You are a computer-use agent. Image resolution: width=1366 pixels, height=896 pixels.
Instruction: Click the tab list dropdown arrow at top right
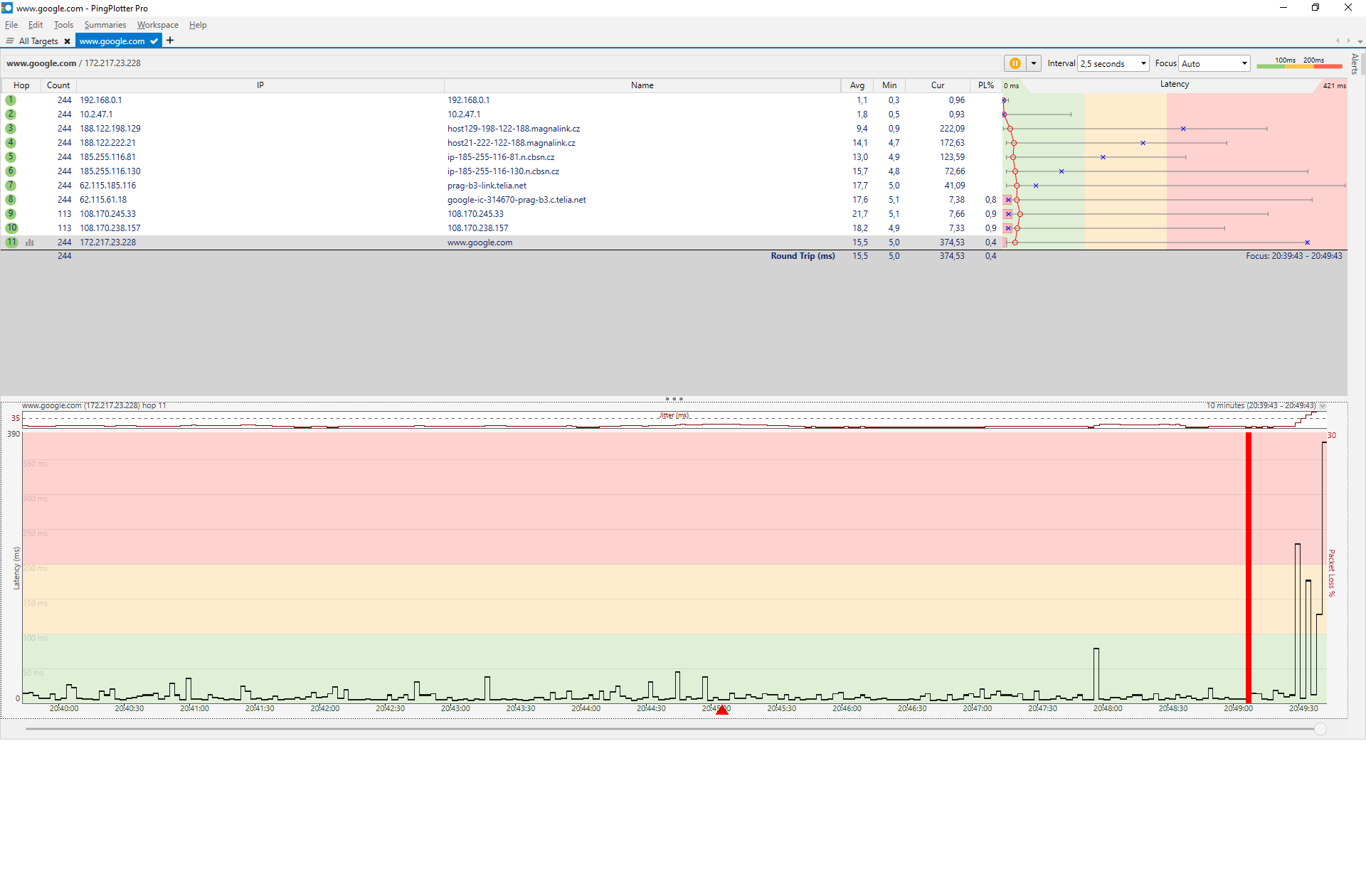coord(1360,41)
